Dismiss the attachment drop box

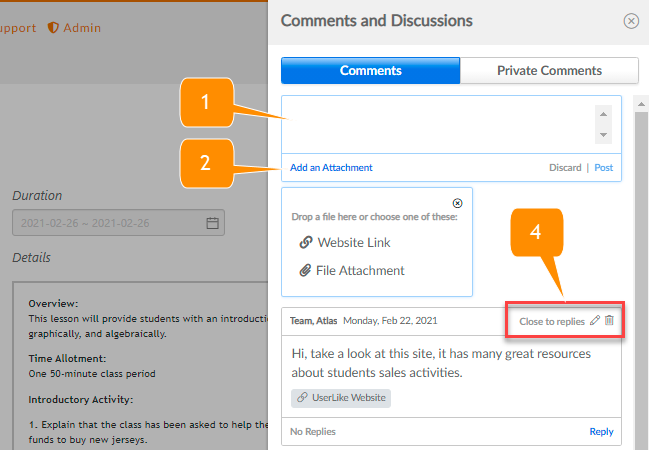coord(458,202)
